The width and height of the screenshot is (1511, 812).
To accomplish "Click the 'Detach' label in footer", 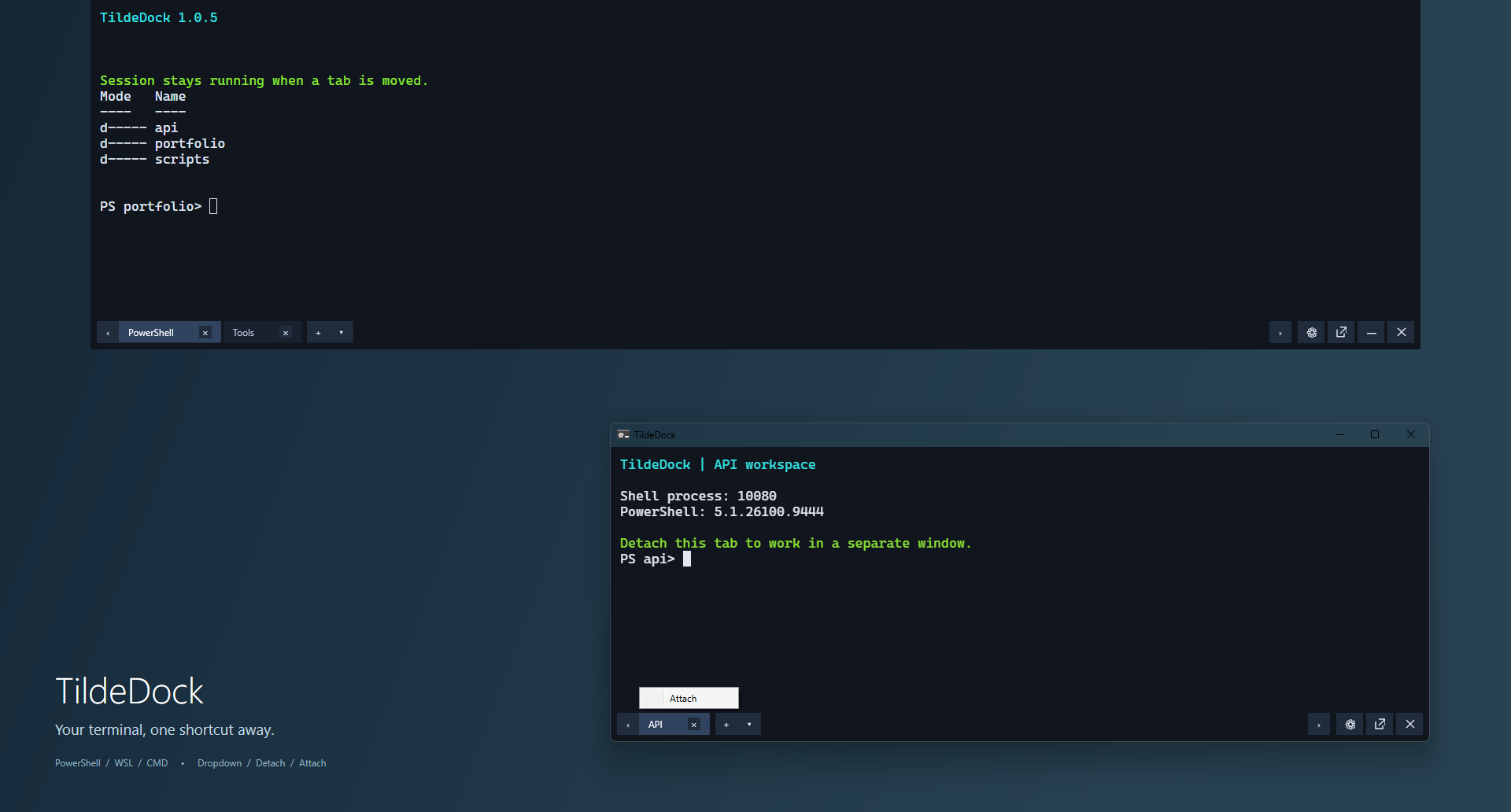I will tap(270, 763).
